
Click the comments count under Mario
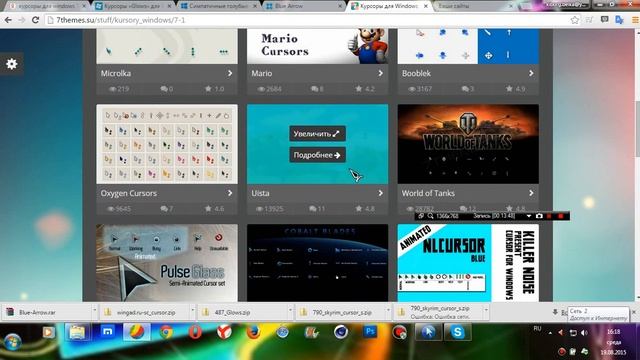[317, 89]
